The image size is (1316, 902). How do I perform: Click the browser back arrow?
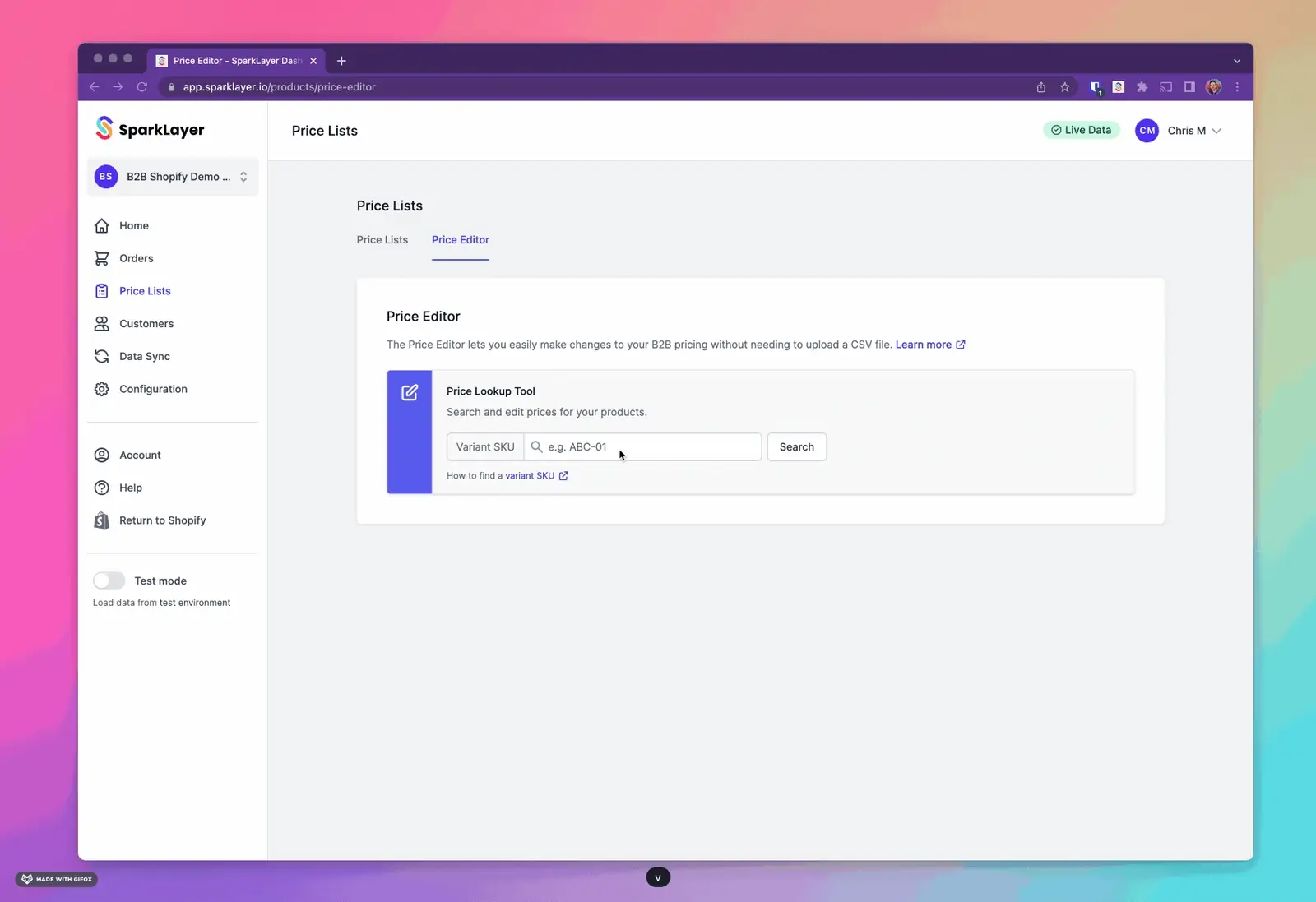point(94,86)
